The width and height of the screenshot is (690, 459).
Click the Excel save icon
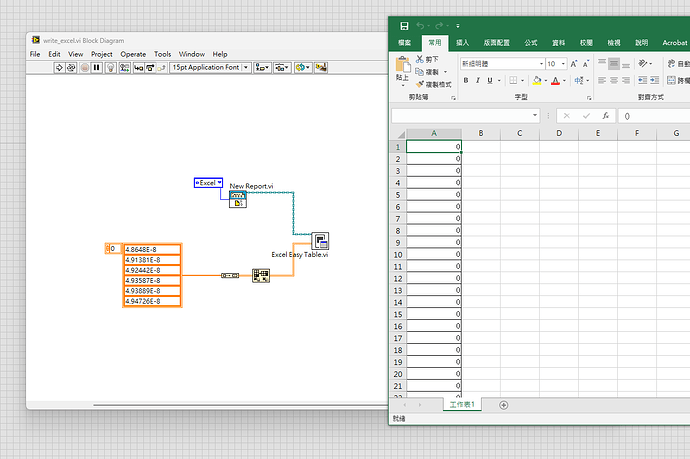tap(403, 25)
